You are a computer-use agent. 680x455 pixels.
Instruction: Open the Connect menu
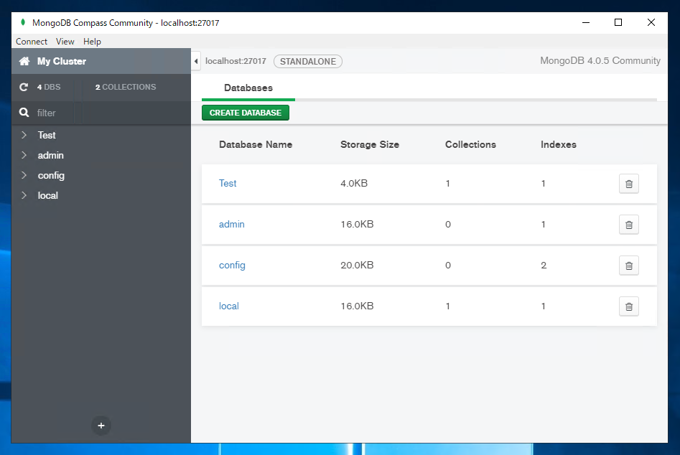(x=31, y=41)
